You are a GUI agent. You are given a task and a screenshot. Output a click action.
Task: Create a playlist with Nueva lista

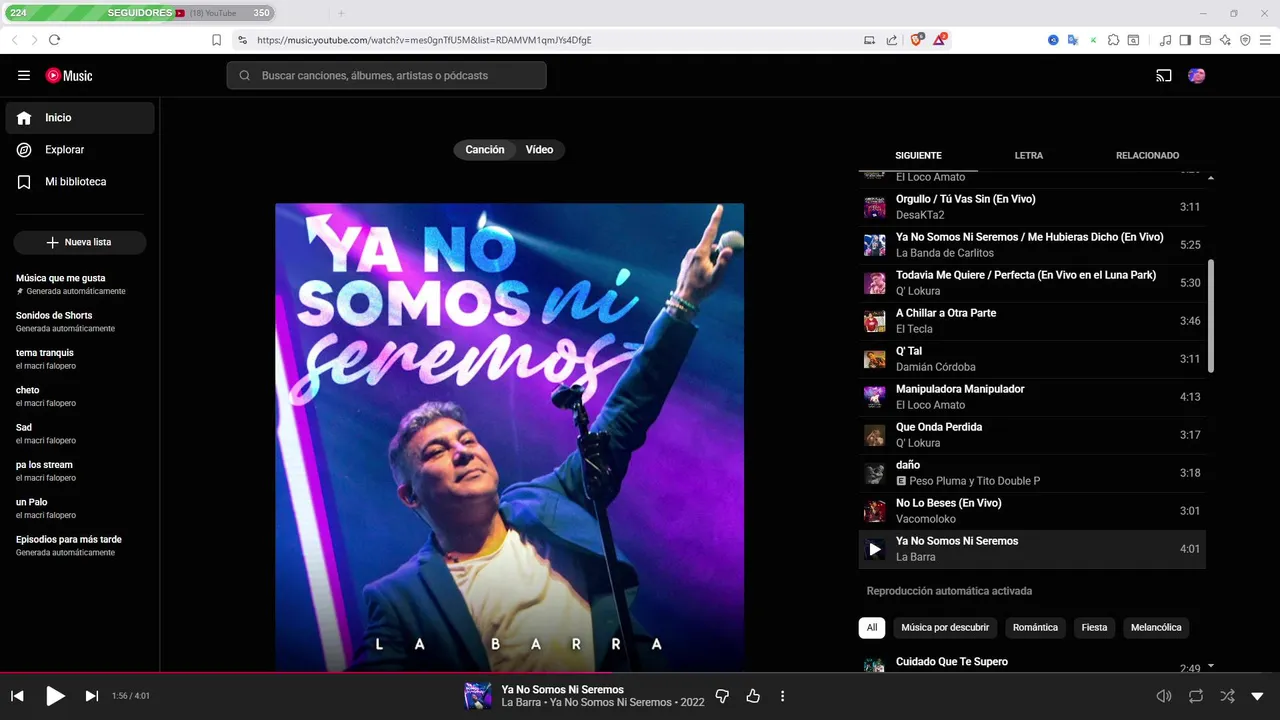pos(80,242)
